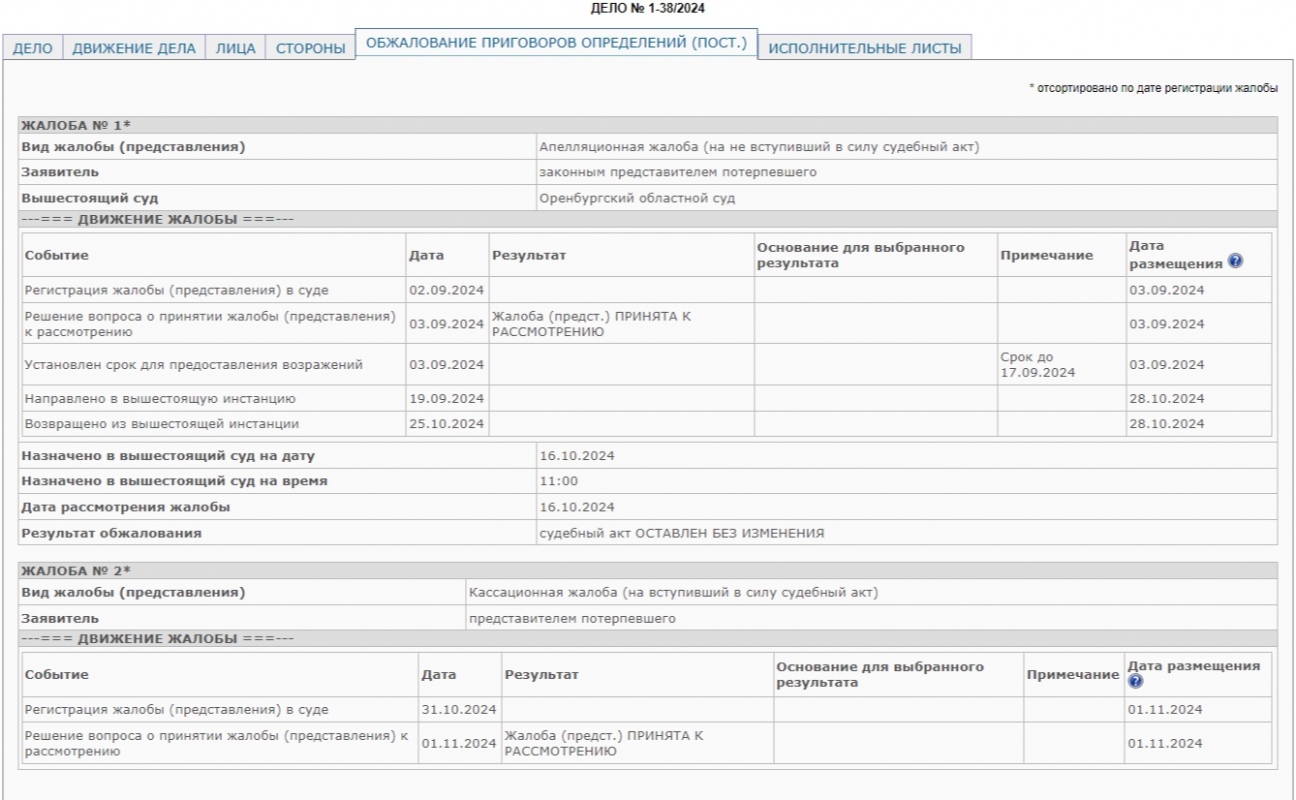Select the Возвращено из вышестоящей инстанции row
Image resolution: width=1296 pixels, height=800 pixels.
point(161,424)
